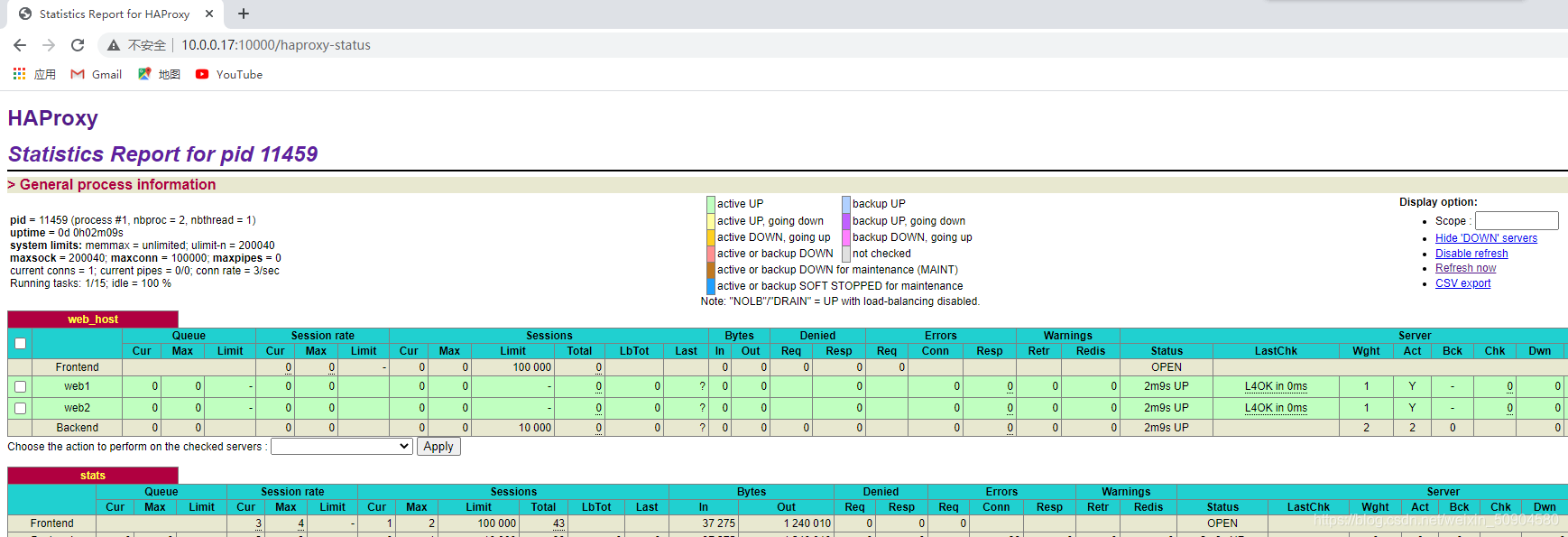
Task: Click the web1 server name cell
Action: coord(77,386)
